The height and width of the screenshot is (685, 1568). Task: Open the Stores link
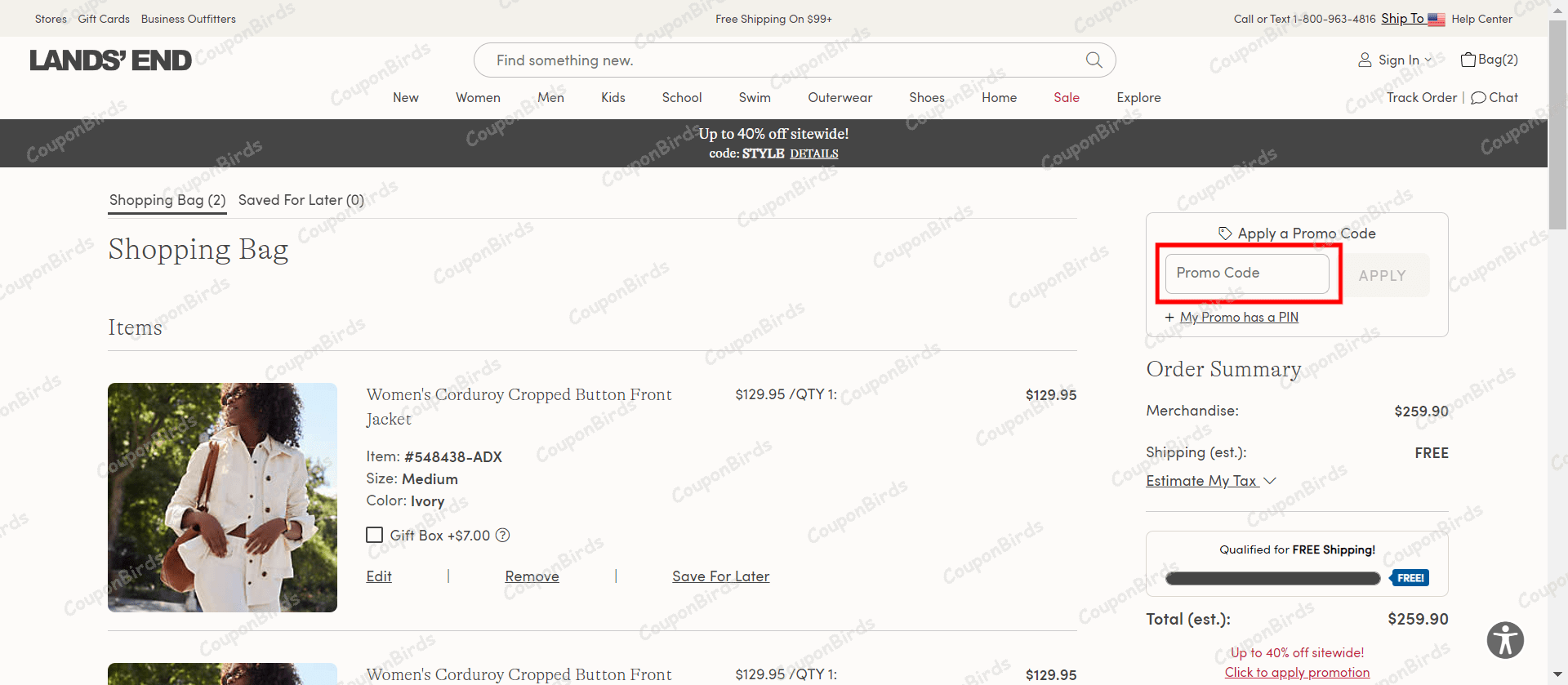[51, 19]
